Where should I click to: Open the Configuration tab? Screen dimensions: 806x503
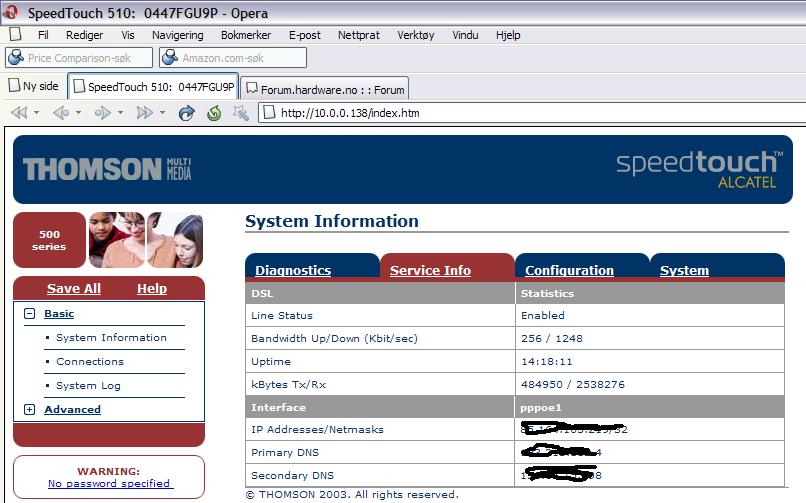coord(569,270)
